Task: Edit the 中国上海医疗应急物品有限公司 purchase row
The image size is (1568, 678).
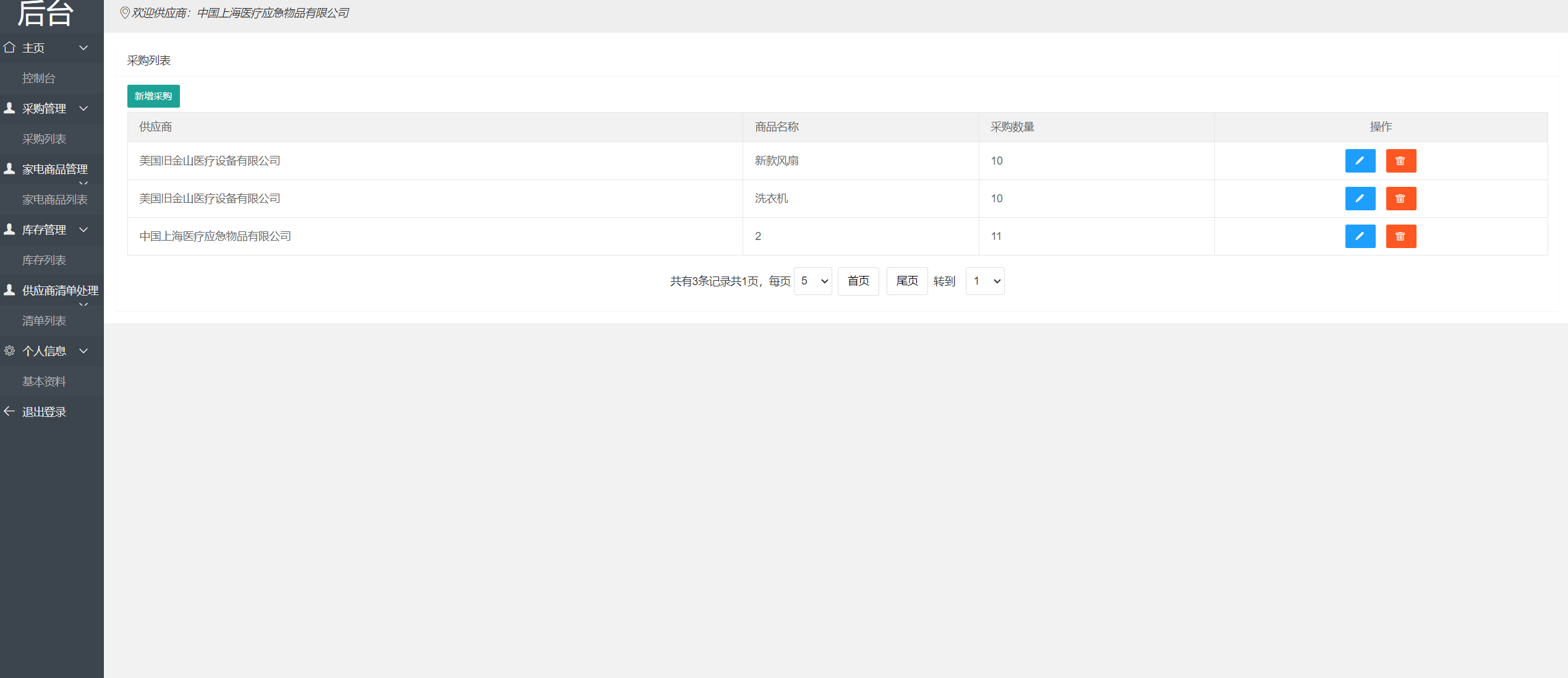Action: [x=1360, y=236]
